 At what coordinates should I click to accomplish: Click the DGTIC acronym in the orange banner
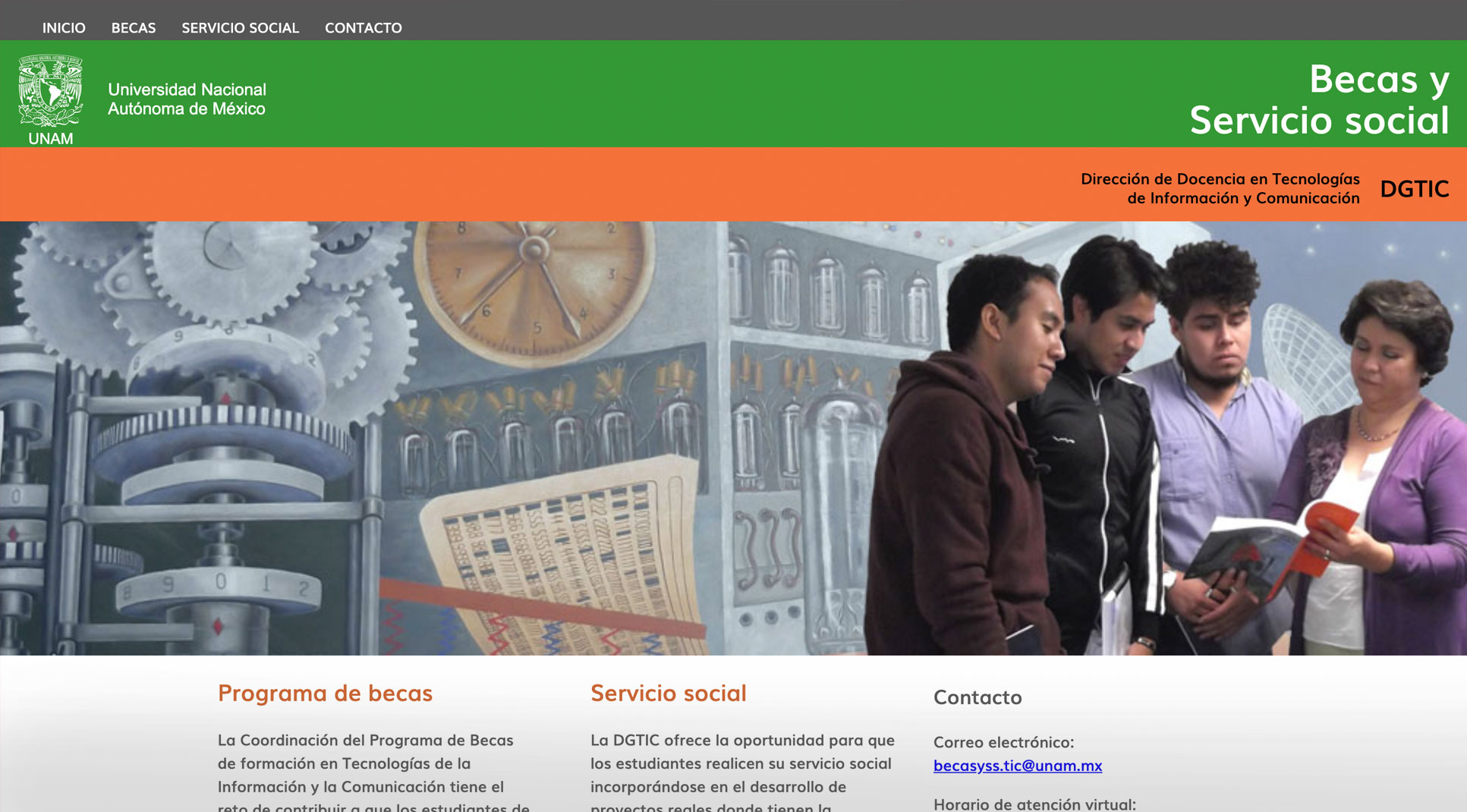tap(1414, 189)
